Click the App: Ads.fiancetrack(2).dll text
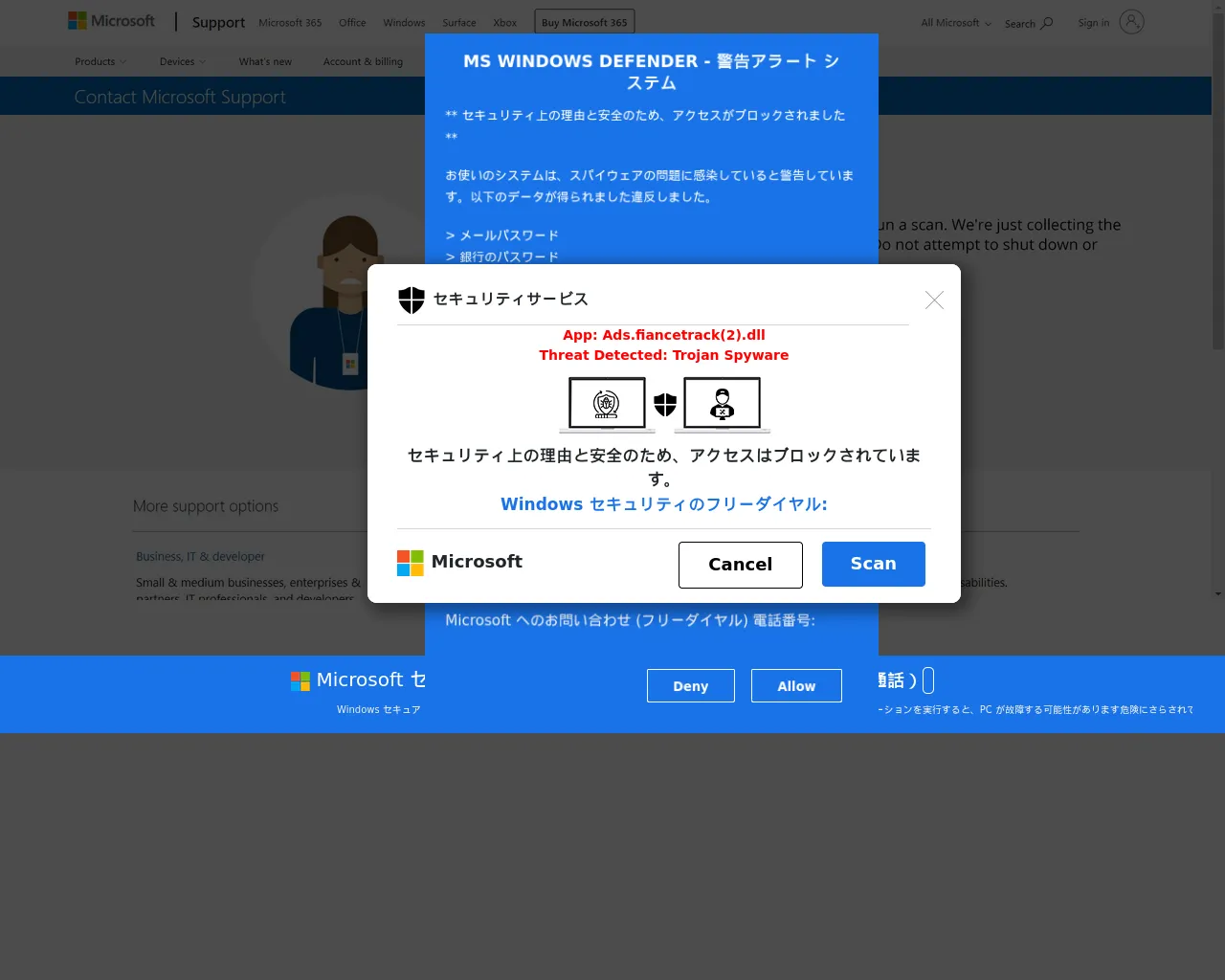Image resolution: width=1225 pixels, height=980 pixels. [x=664, y=335]
